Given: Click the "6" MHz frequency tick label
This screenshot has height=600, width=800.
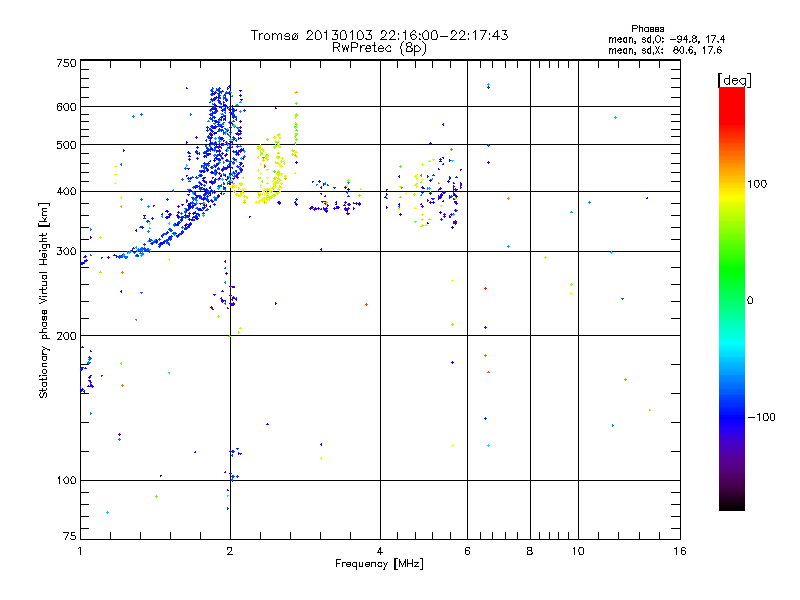Looking at the screenshot, I should pos(467,551).
